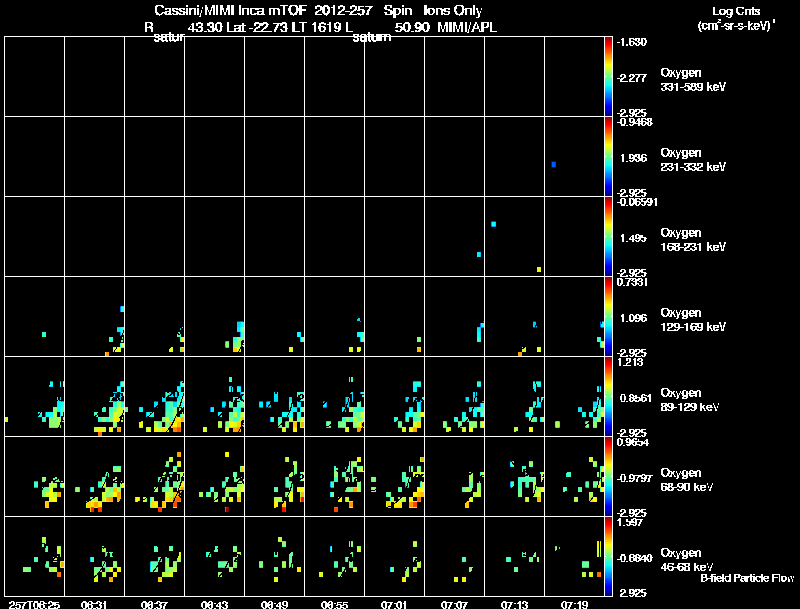Click the blue pixel in the 231-332 keV row

pyautogui.click(x=554, y=164)
